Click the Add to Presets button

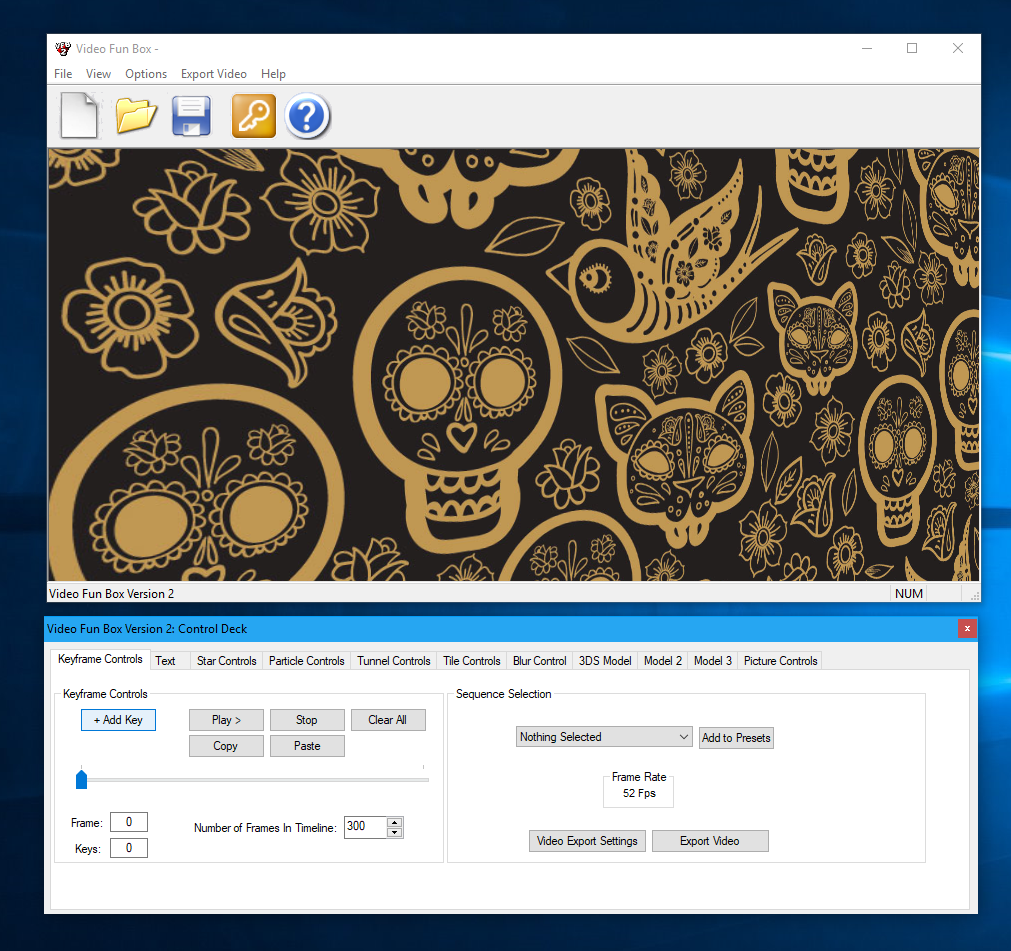tap(736, 738)
